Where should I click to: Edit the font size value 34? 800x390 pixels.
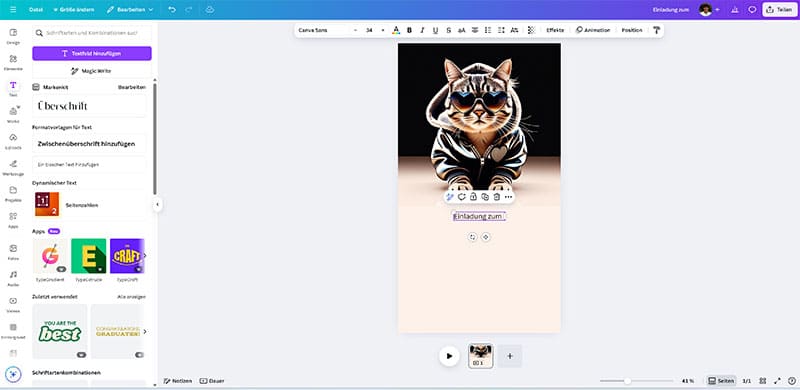point(369,31)
